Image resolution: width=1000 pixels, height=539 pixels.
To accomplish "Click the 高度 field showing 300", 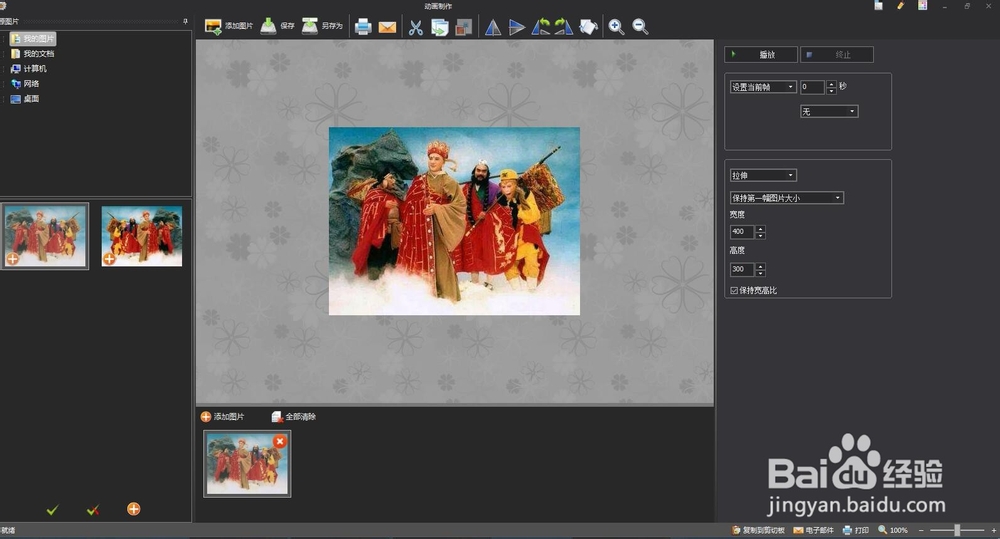I will [742, 269].
